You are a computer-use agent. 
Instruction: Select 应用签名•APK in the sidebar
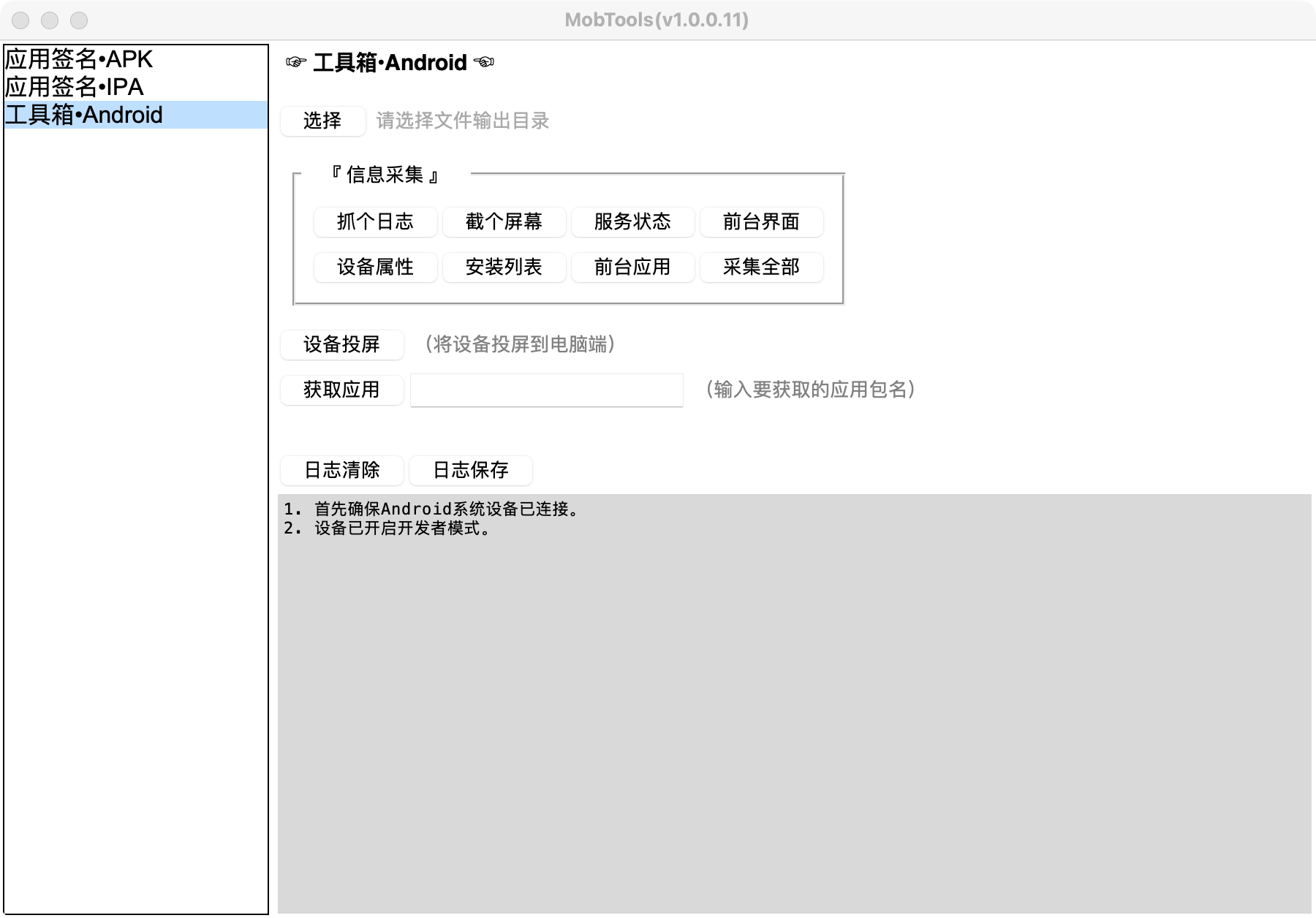[x=136, y=59]
